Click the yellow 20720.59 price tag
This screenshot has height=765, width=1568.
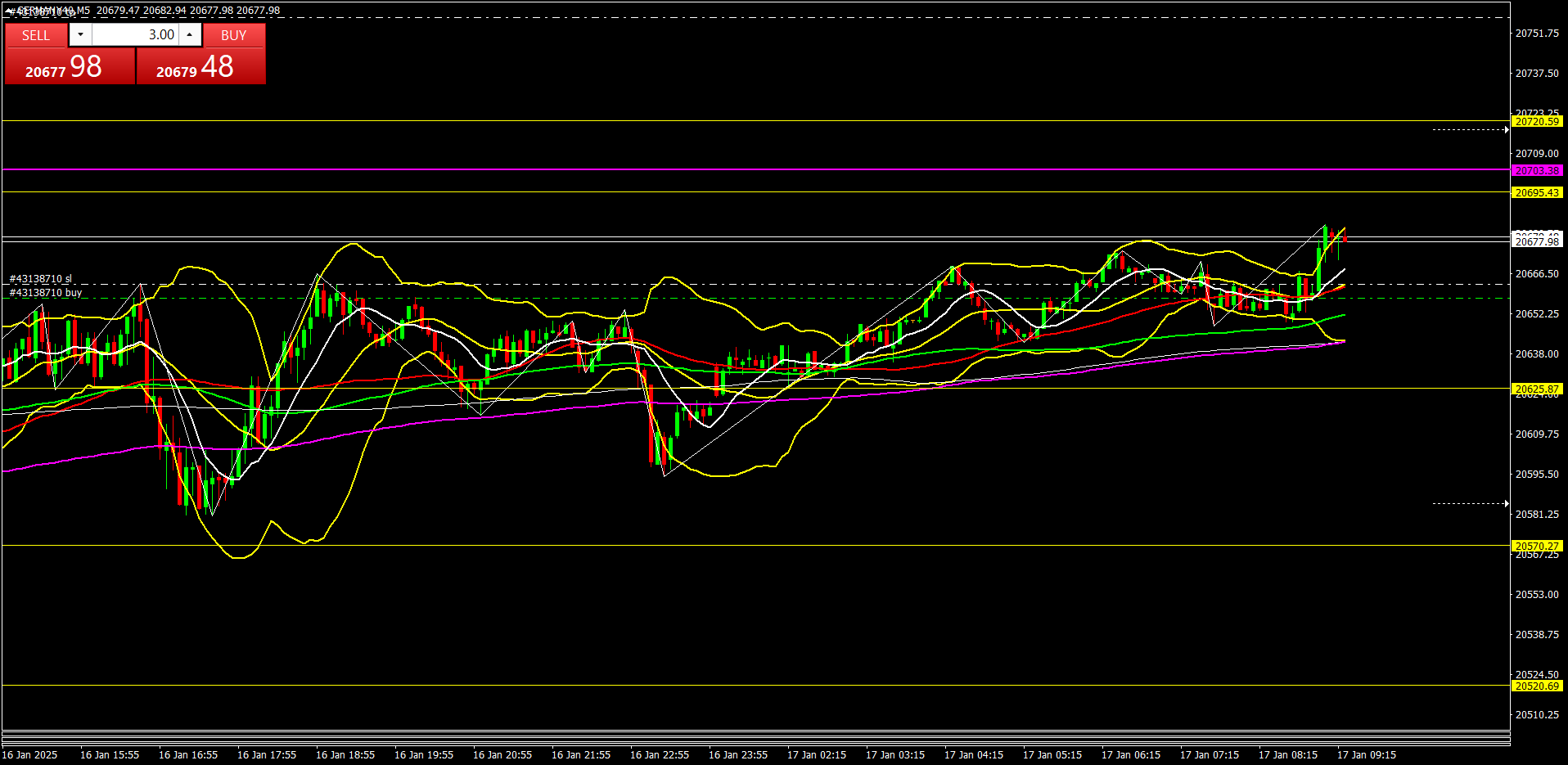point(1537,122)
